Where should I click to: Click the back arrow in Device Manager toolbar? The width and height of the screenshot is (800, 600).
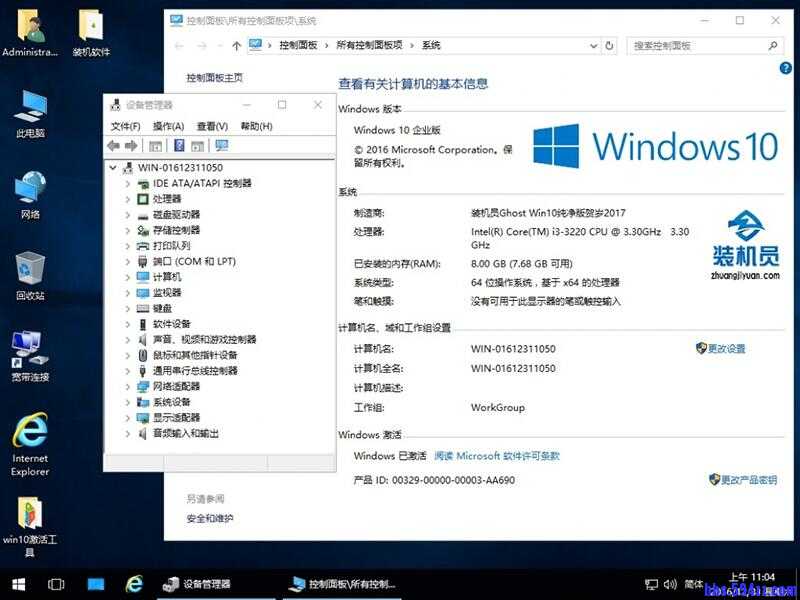pos(114,146)
